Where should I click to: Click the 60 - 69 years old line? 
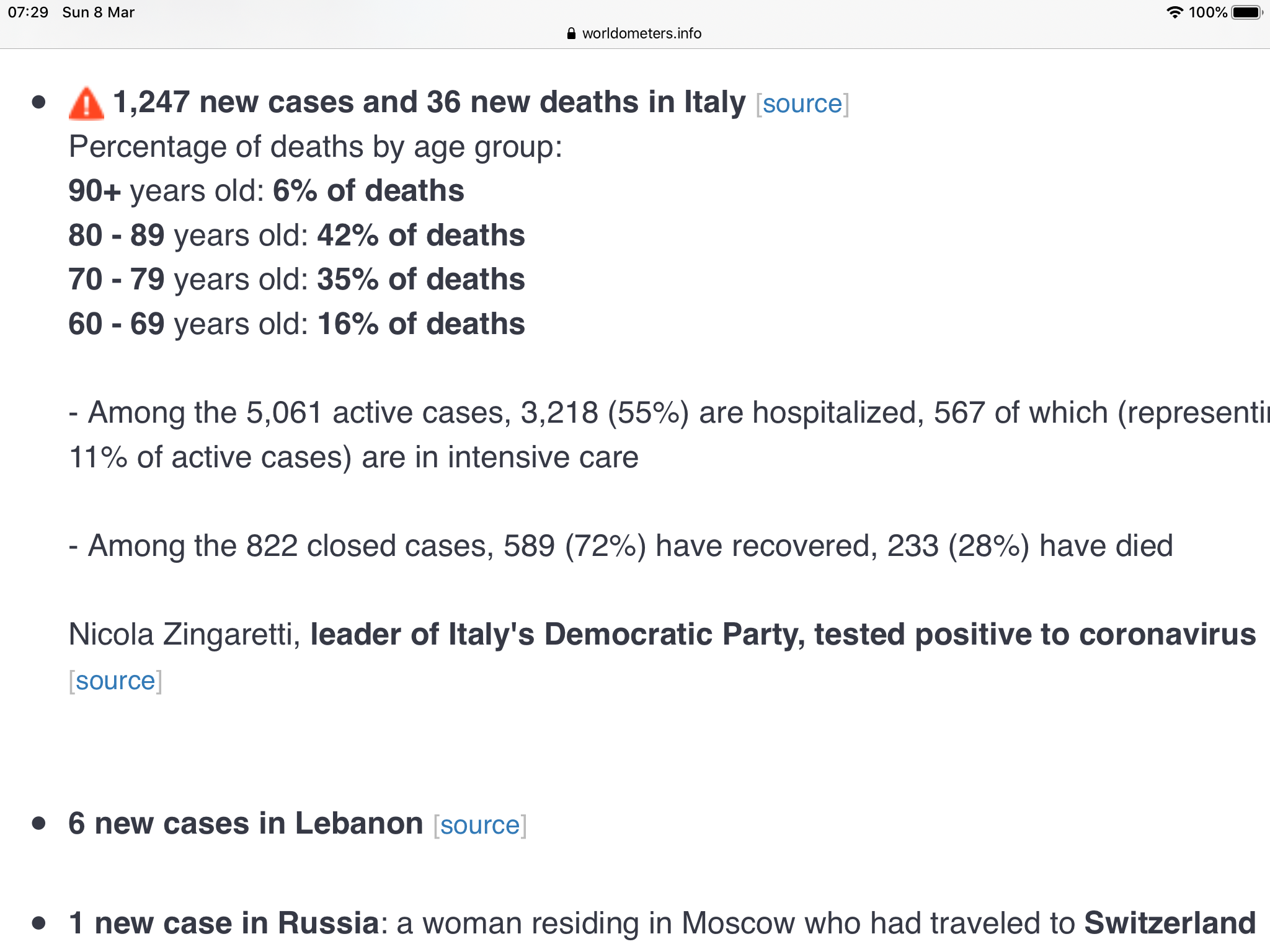(296, 324)
